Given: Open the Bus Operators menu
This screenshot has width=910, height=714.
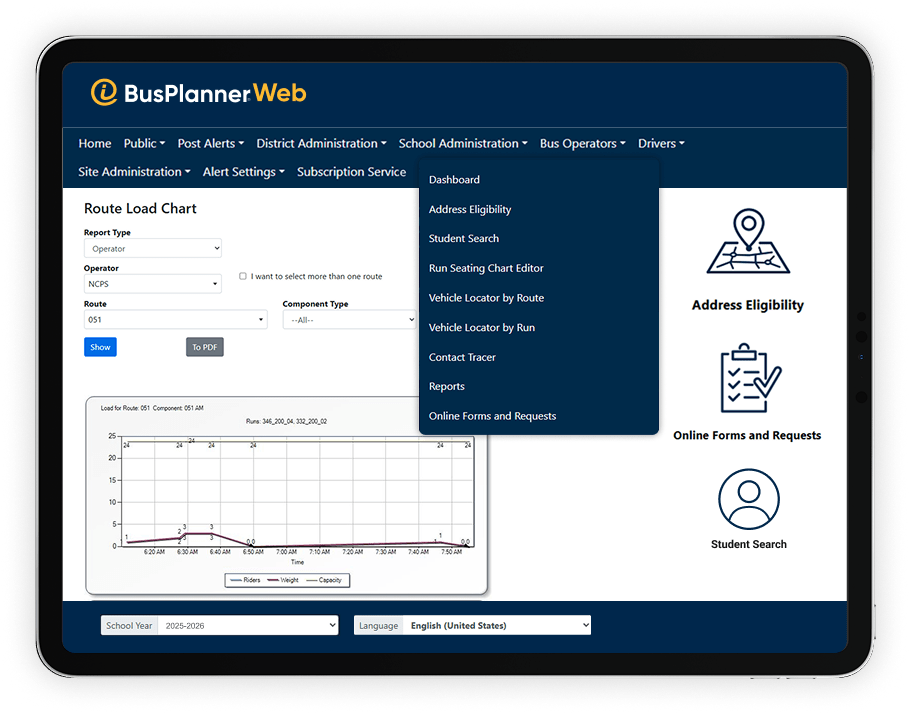Looking at the screenshot, I should [582, 144].
